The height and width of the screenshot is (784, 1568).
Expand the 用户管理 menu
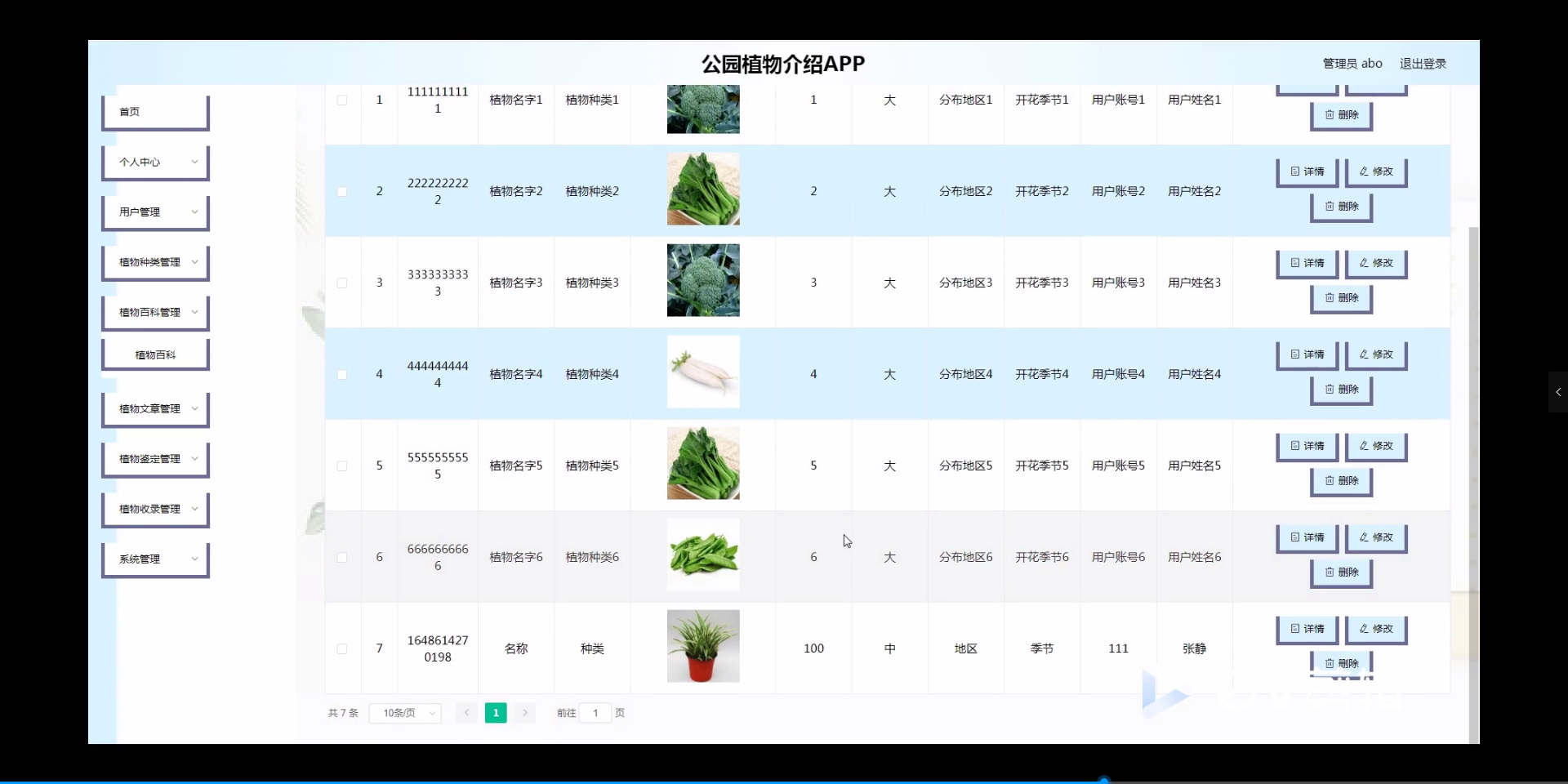[x=155, y=212]
